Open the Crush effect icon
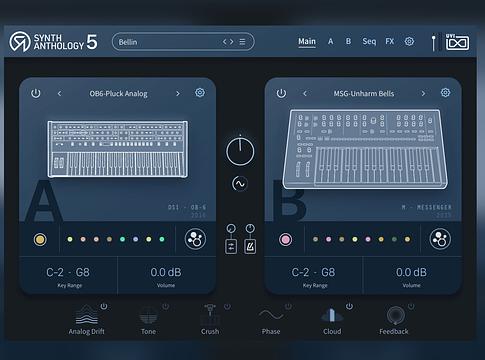The image size is (485, 360). tap(210, 315)
